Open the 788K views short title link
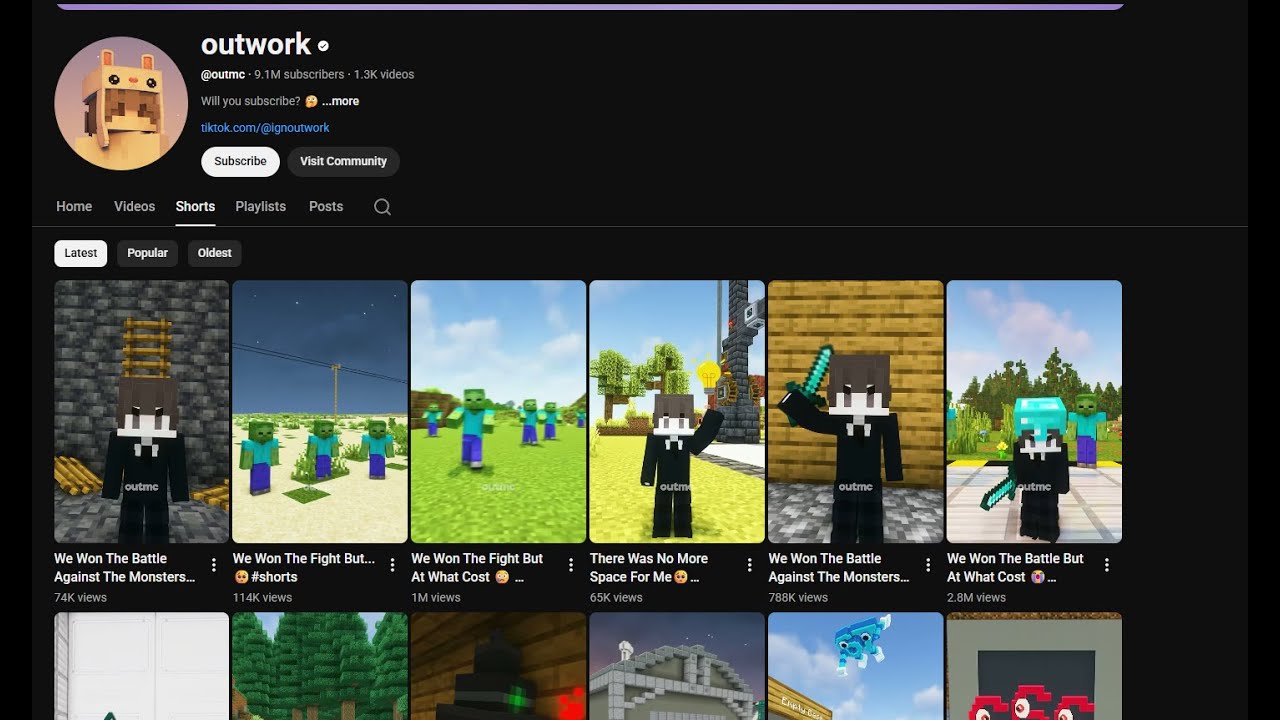Image resolution: width=1280 pixels, height=720 pixels. tap(839, 567)
